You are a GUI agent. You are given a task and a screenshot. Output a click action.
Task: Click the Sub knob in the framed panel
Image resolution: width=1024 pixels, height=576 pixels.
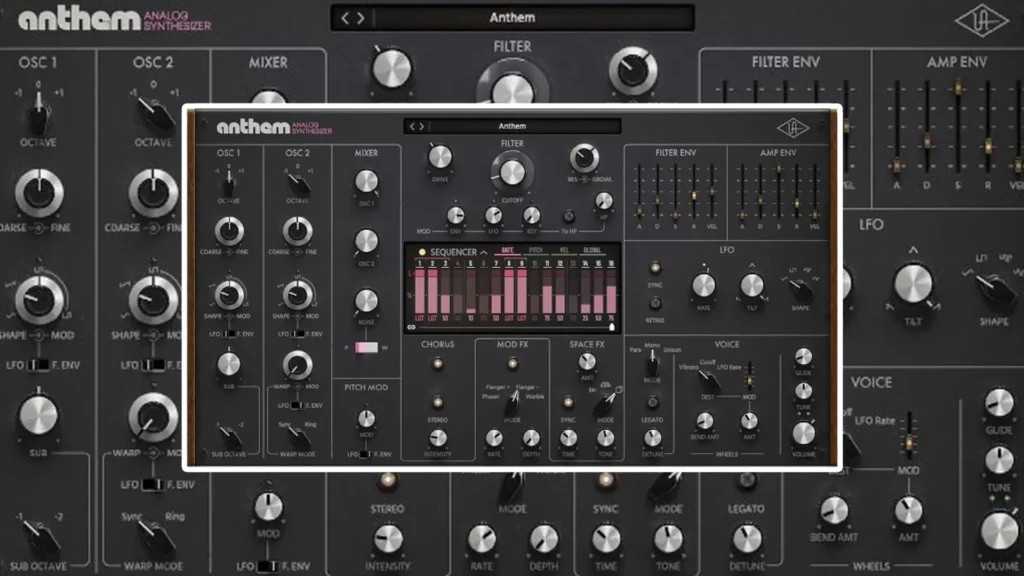click(229, 364)
